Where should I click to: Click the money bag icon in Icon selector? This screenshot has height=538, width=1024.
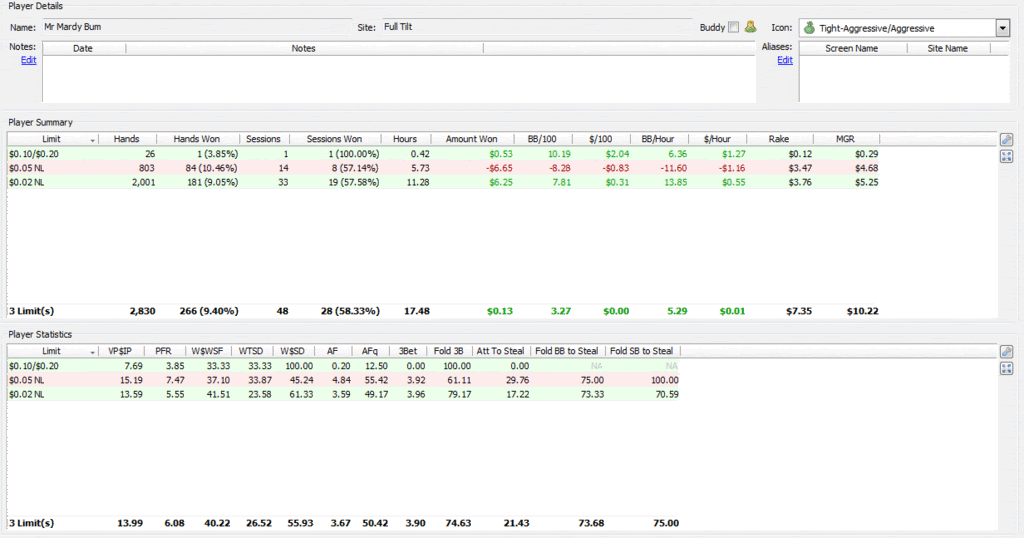click(809, 28)
